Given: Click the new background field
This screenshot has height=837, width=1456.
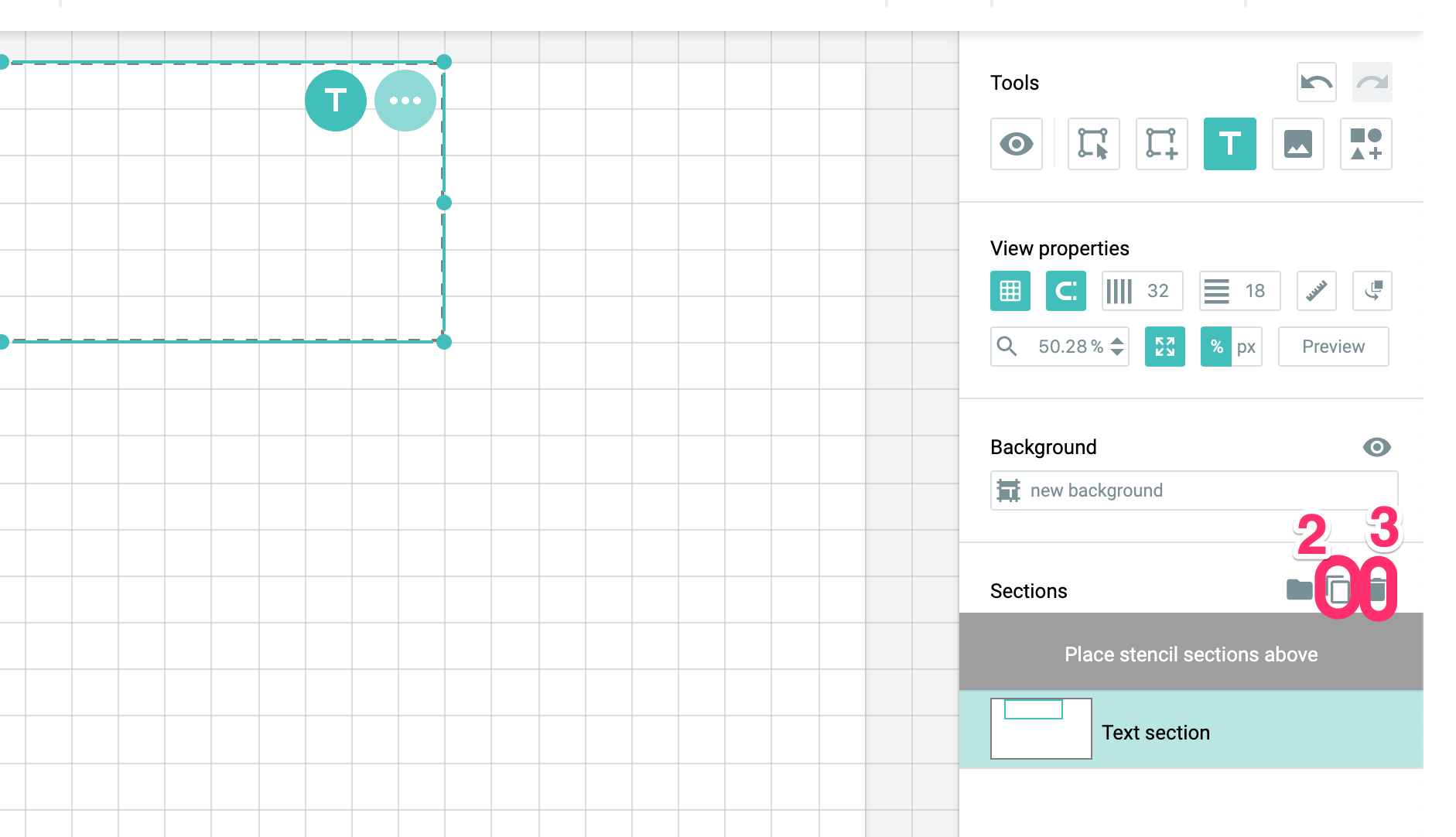Looking at the screenshot, I should (x=1194, y=490).
